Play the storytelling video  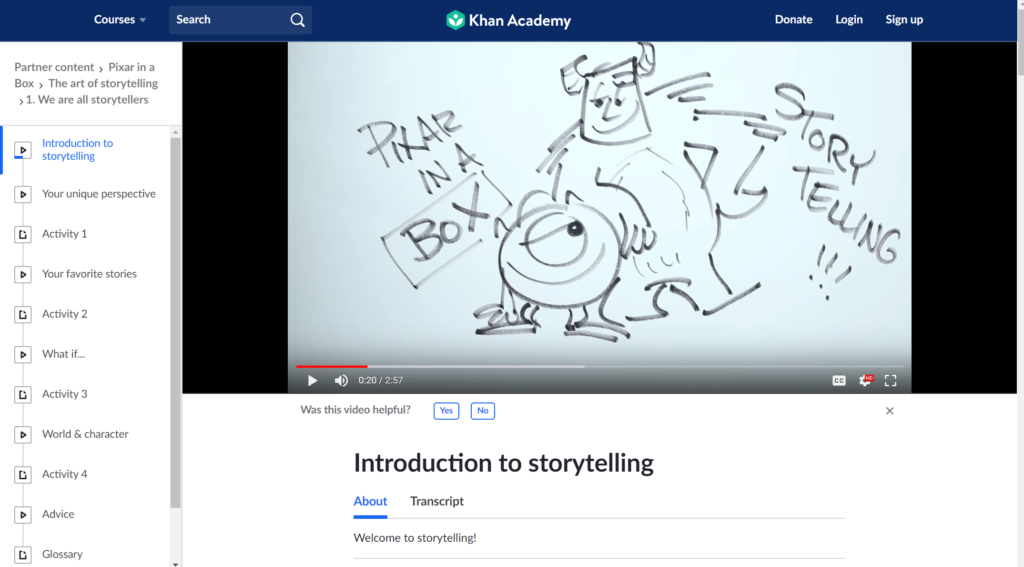tap(312, 380)
